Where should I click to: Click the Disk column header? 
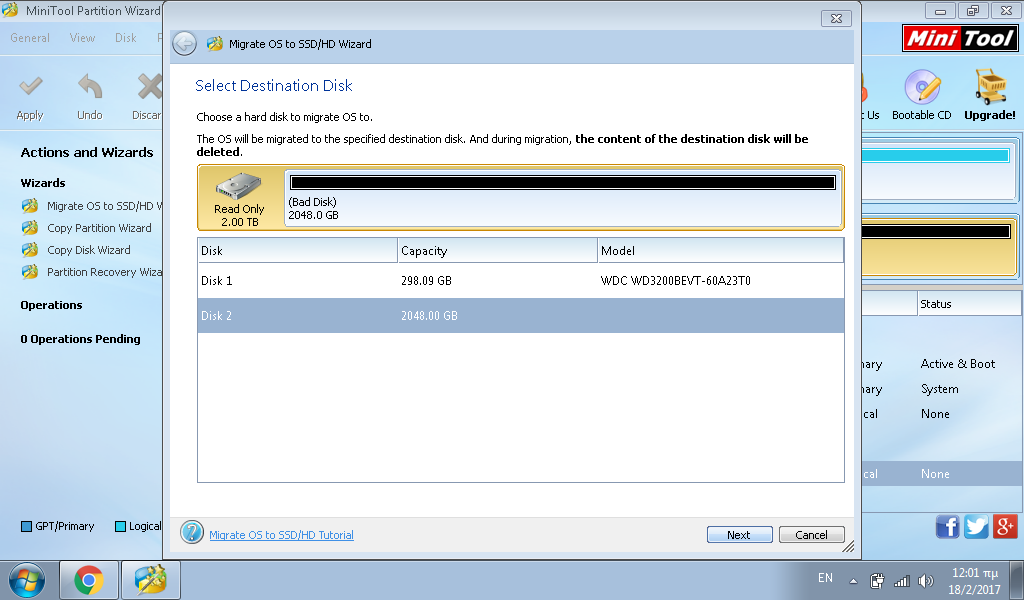[x=297, y=251]
